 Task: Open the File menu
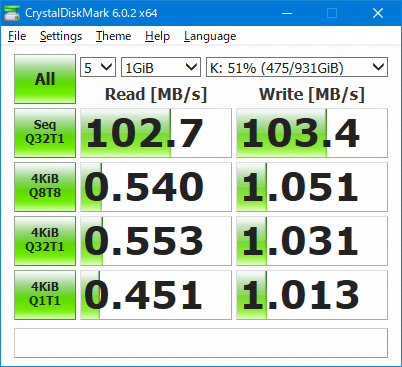17,36
